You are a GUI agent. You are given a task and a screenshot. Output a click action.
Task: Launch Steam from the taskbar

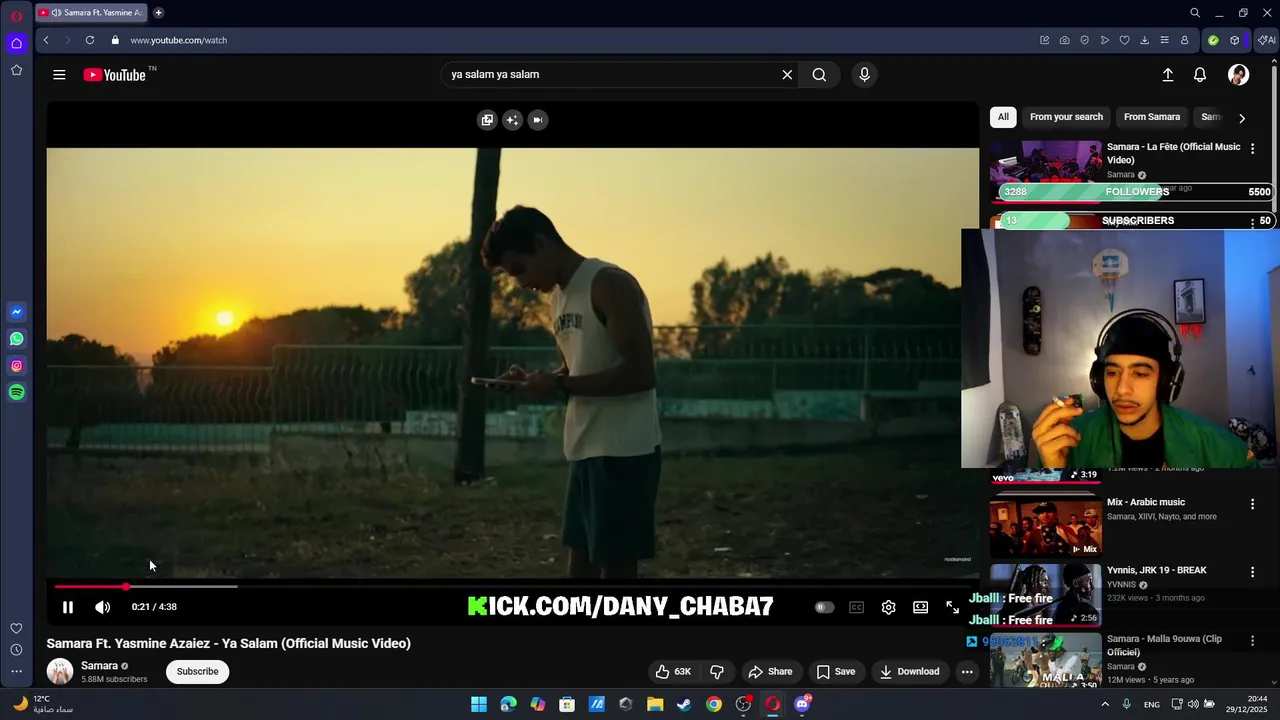click(684, 704)
